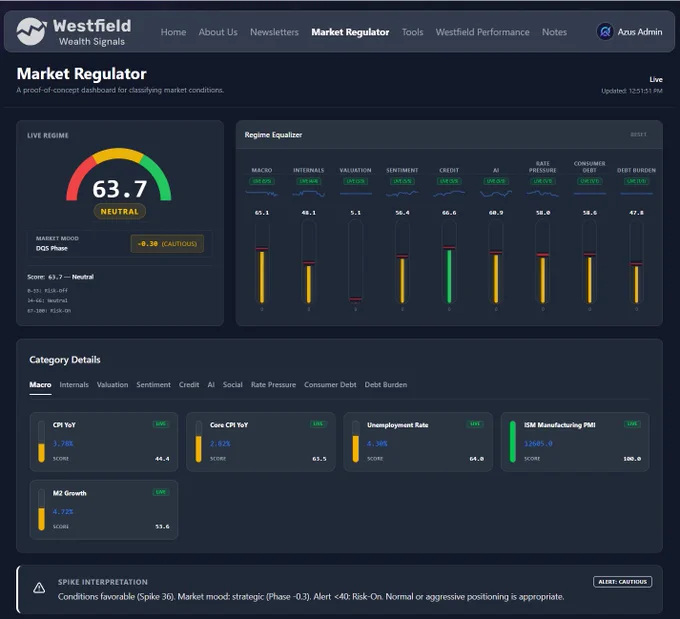Click the 65.1 Macro equalizer score
Viewport: 680px width, 619px height.
coord(262,213)
